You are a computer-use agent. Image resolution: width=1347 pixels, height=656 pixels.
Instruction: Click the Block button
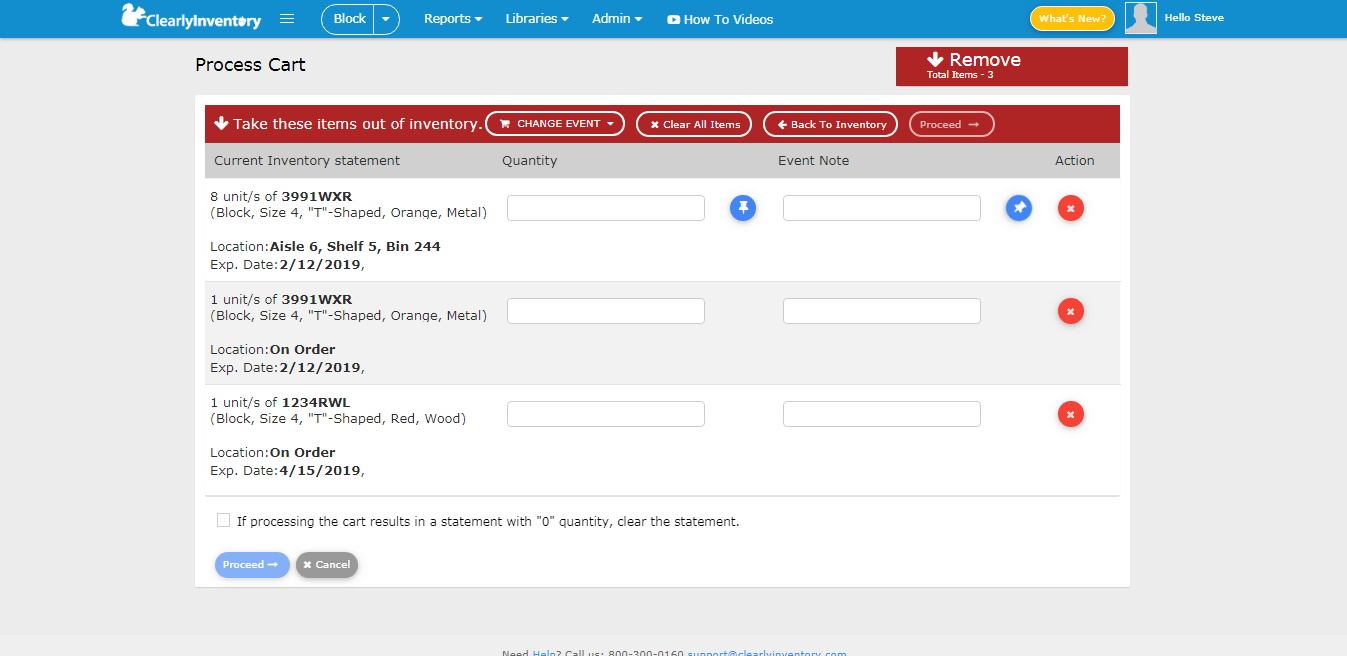(x=348, y=19)
